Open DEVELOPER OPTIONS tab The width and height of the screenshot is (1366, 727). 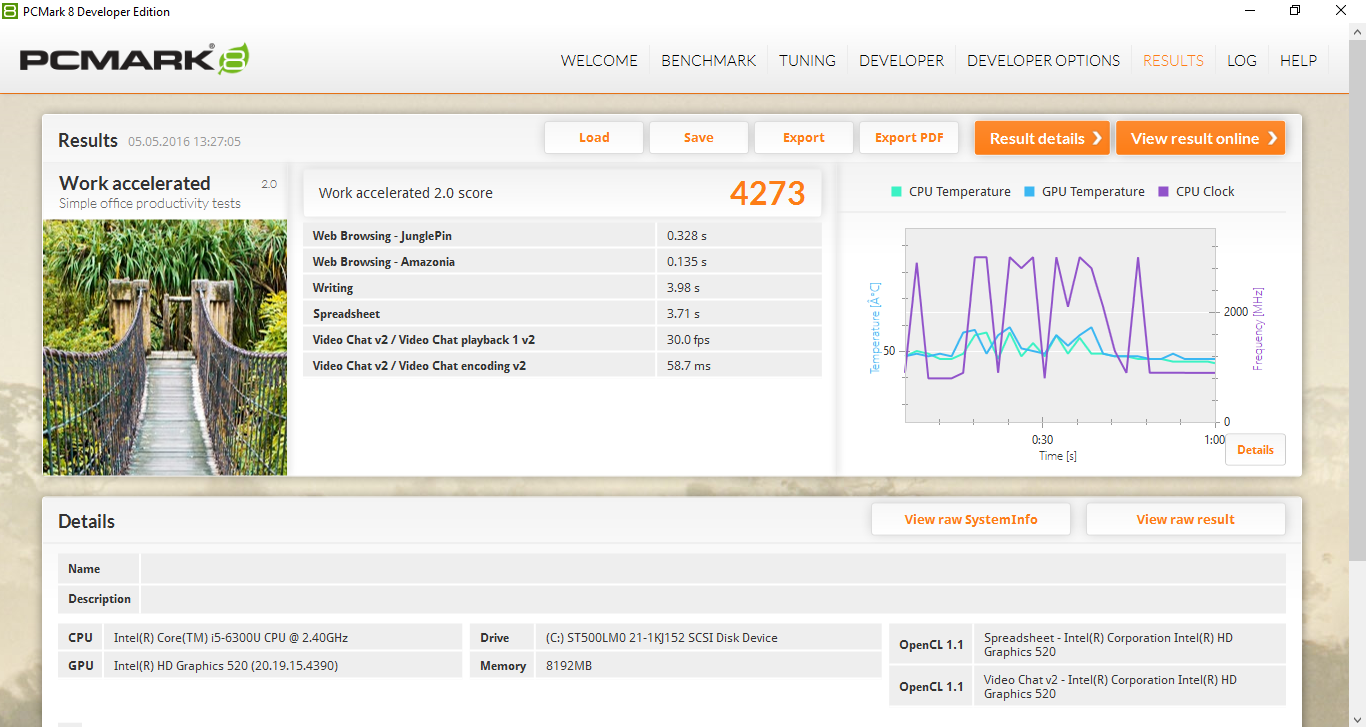pyautogui.click(x=1043, y=60)
